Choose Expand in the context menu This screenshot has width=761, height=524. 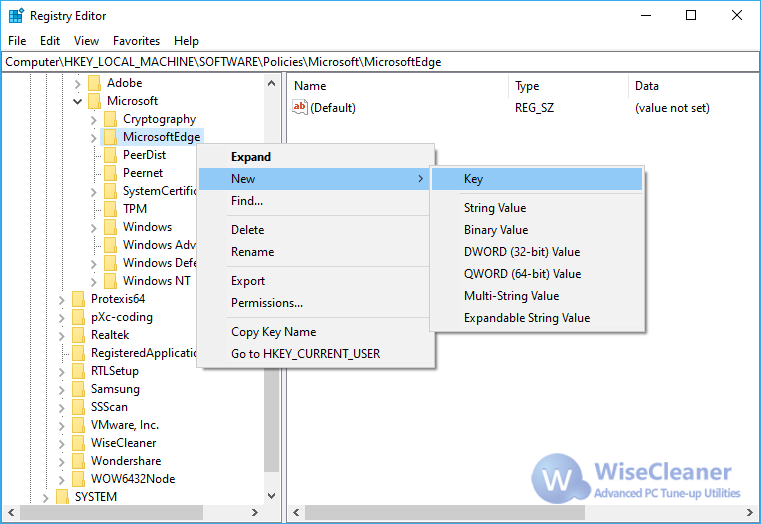[315, 157]
